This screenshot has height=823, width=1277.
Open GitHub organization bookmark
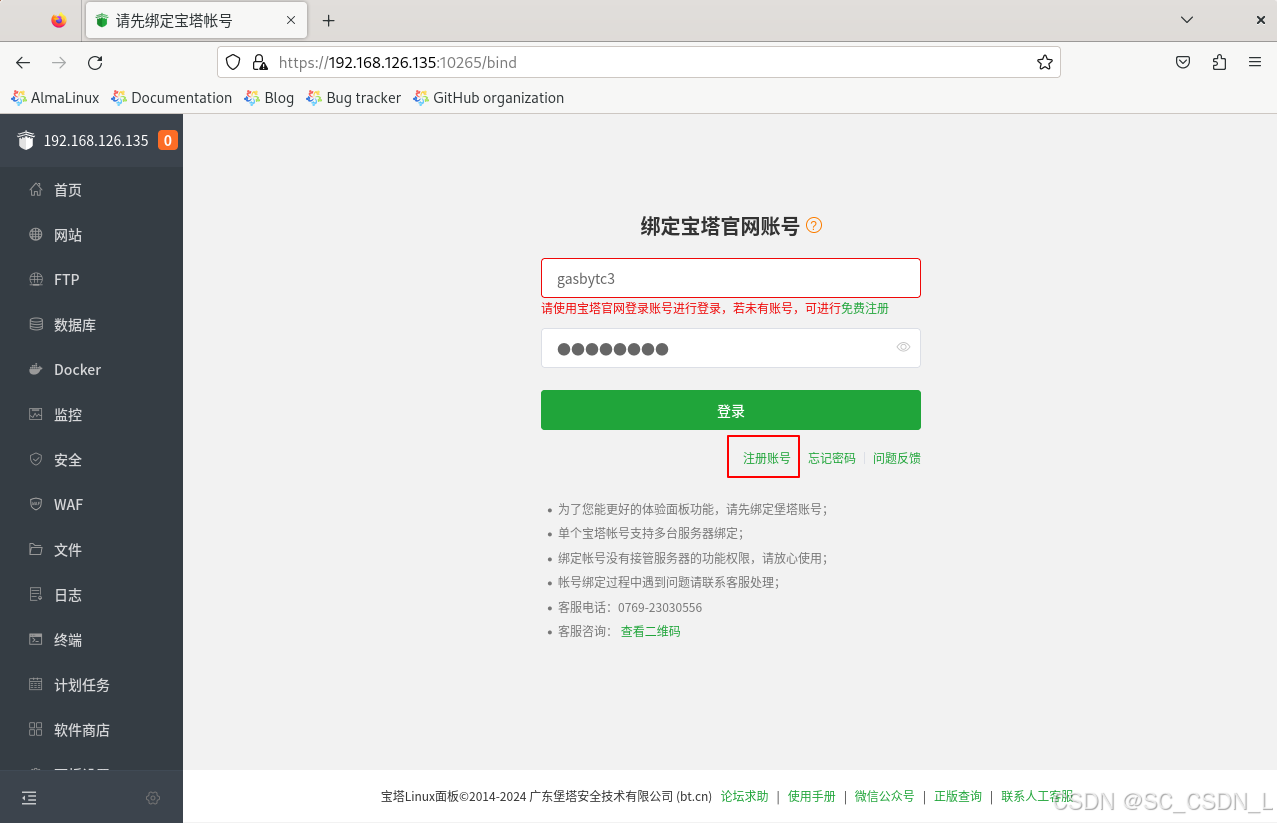tap(489, 98)
